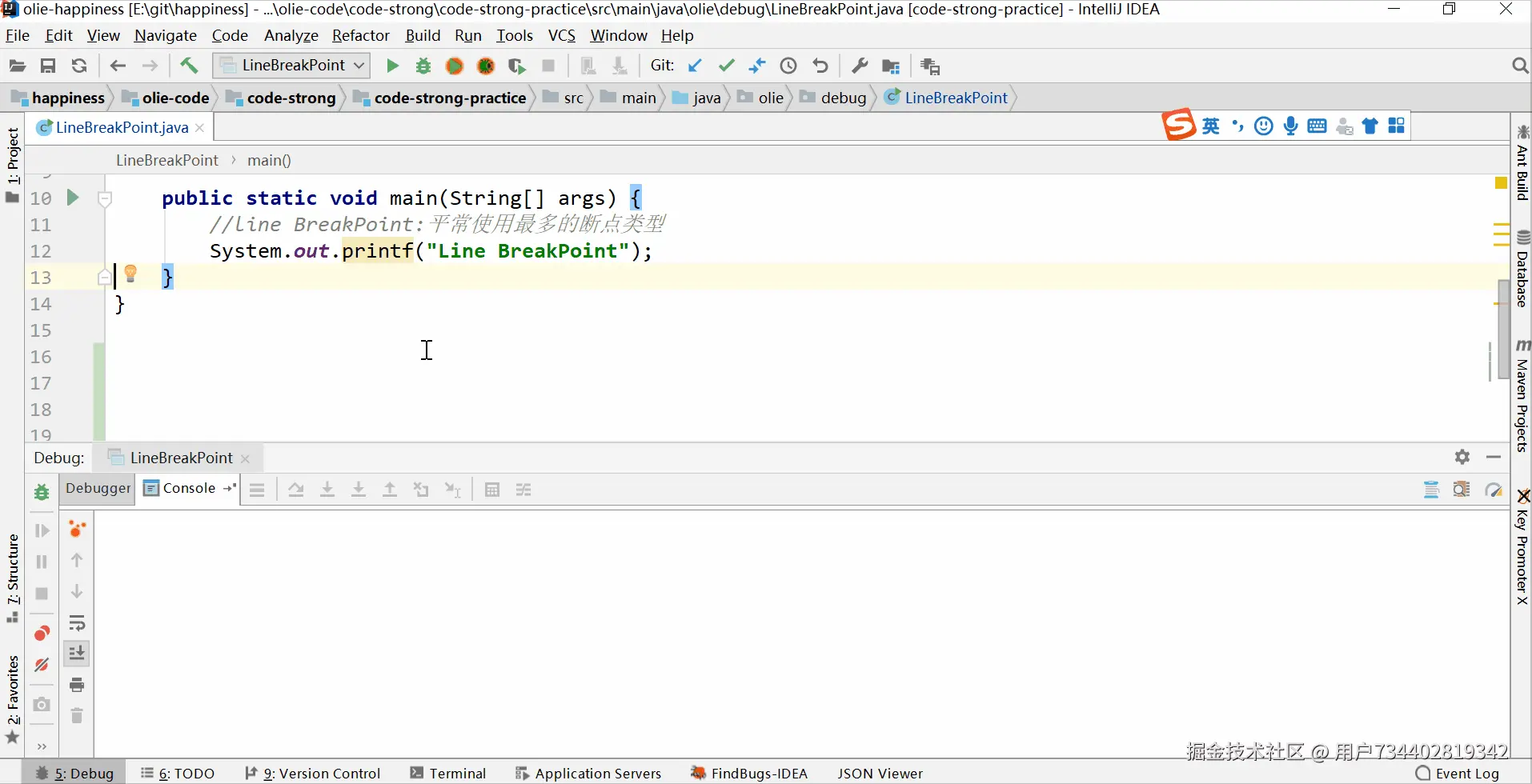
Task: Open the Application Servers tool window
Action: tap(588, 773)
